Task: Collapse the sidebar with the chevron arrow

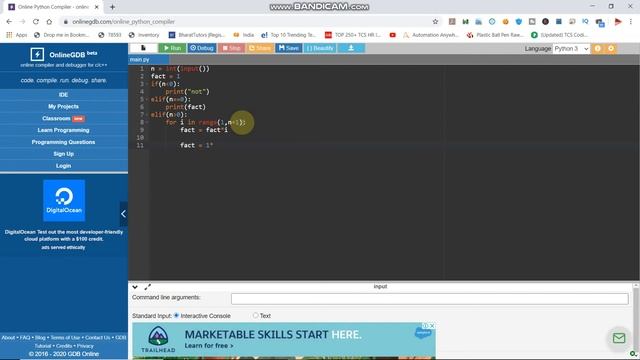Action: click(123, 214)
